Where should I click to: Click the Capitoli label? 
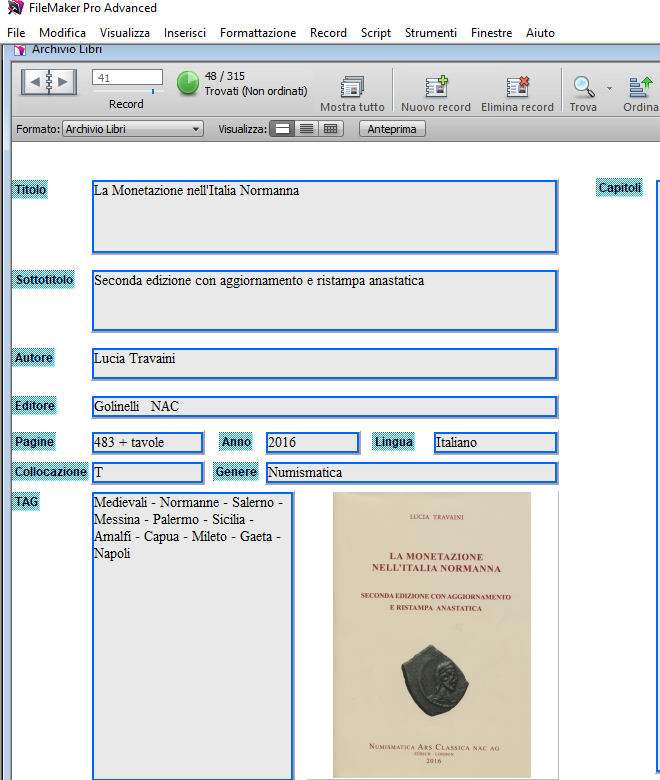pos(619,188)
